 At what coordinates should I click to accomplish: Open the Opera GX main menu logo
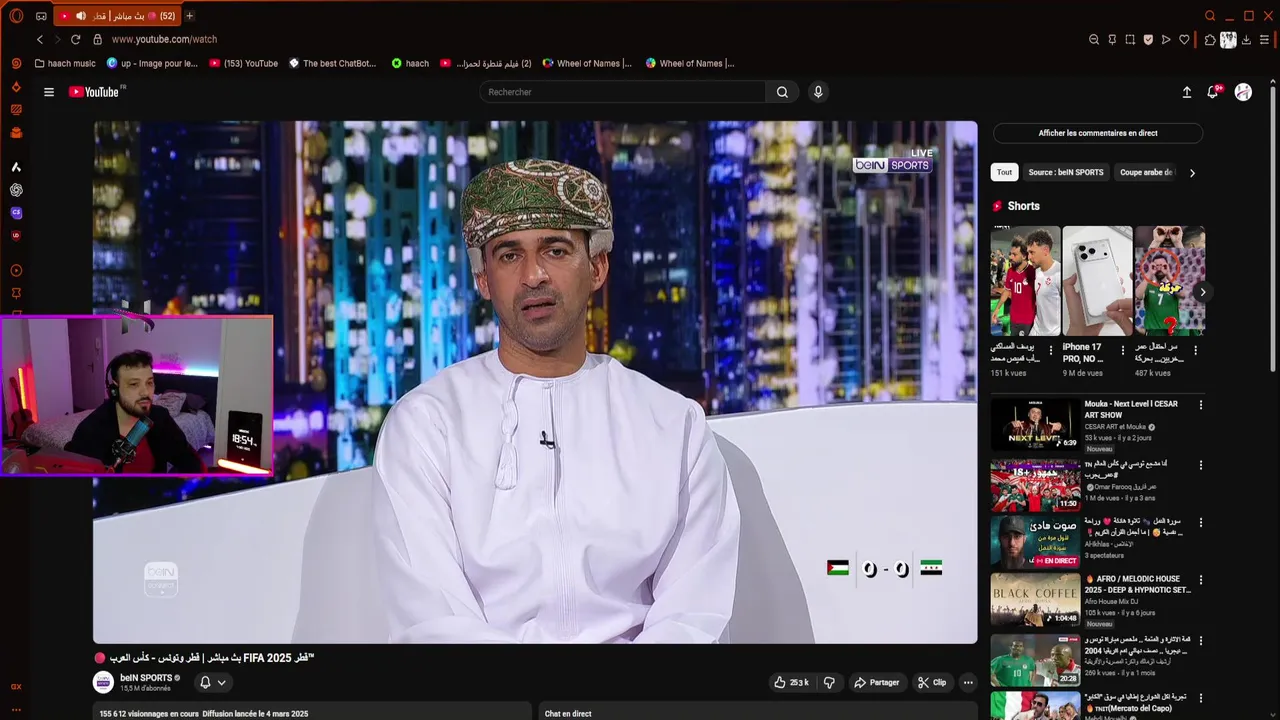point(16,16)
